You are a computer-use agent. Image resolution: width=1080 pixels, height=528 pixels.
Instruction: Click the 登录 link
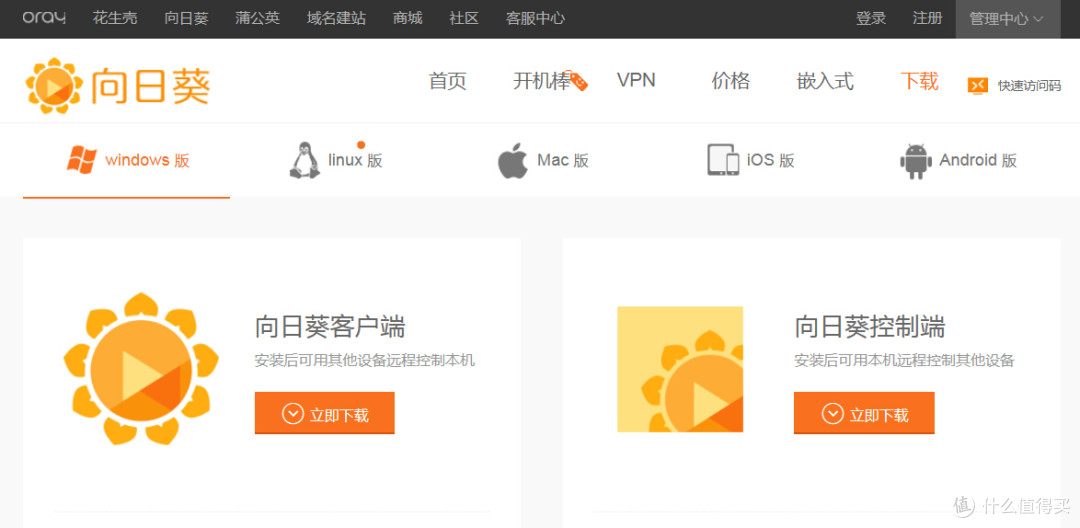click(871, 19)
